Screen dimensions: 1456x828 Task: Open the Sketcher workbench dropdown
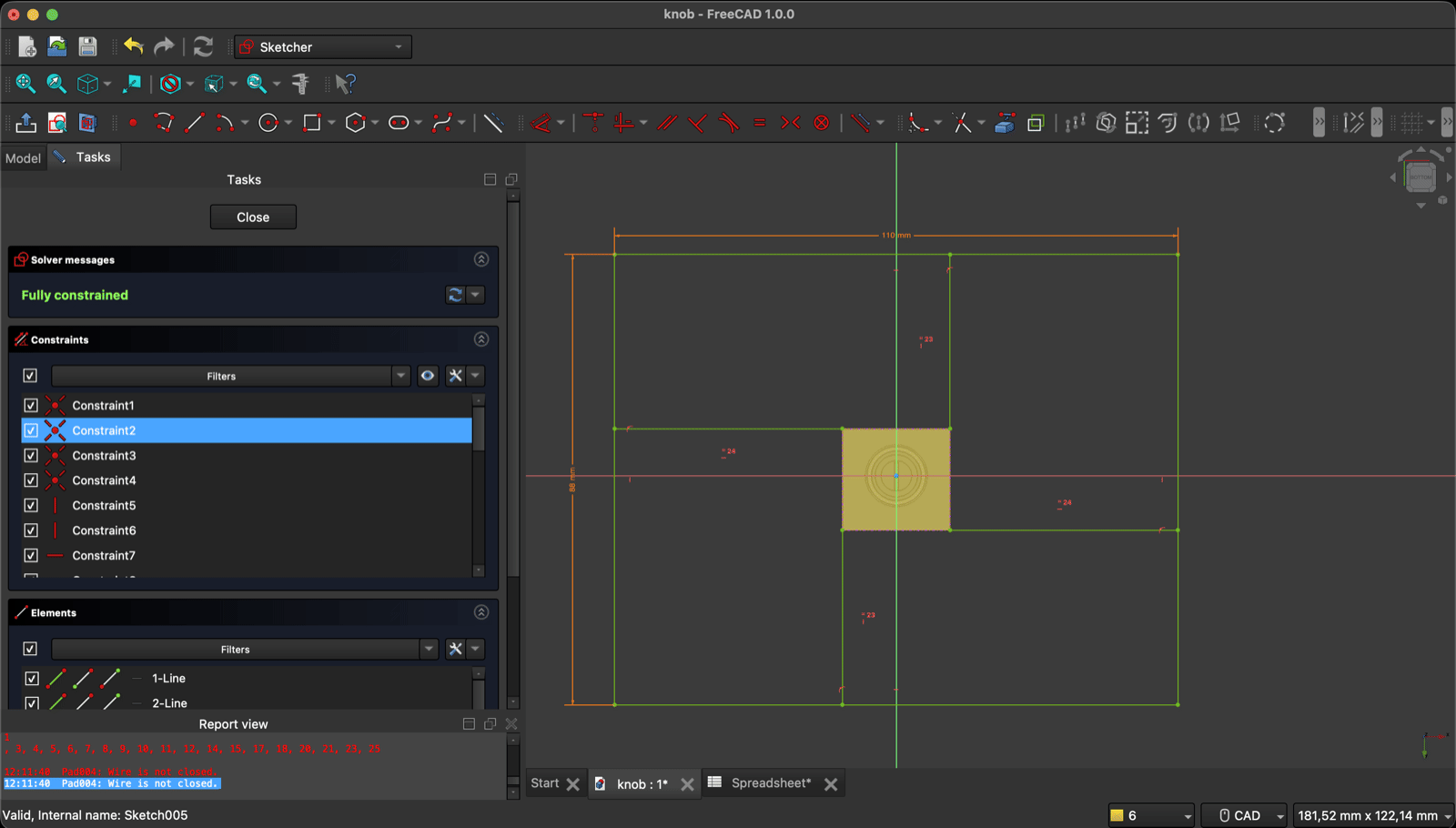(x=323, y=47)
